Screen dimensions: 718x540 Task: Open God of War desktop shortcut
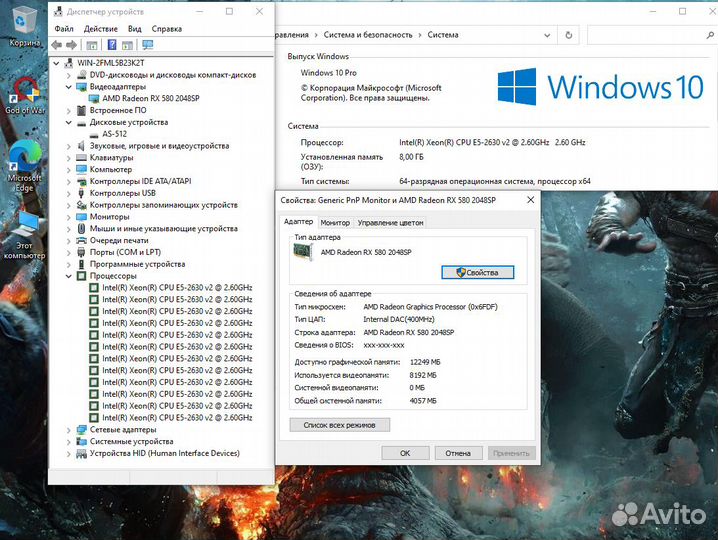[25, 95]
